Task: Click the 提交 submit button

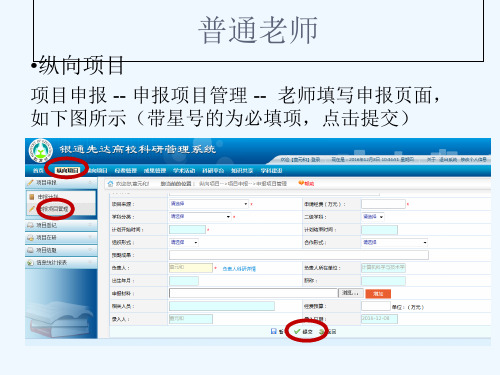Action: coord(304,332)
